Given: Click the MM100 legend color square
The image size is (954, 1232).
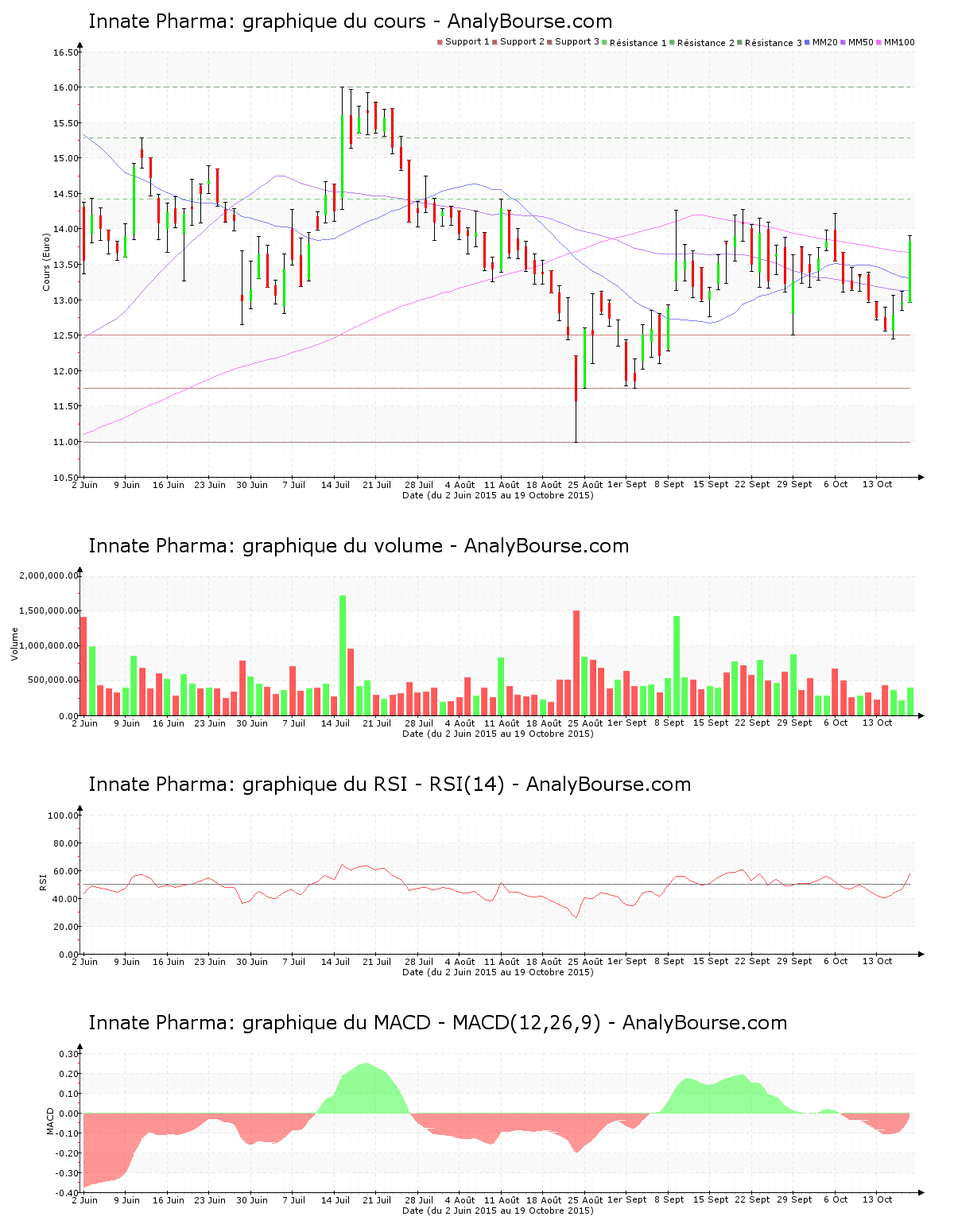Looking at the screenshot, I should click(x=879, y=42).
